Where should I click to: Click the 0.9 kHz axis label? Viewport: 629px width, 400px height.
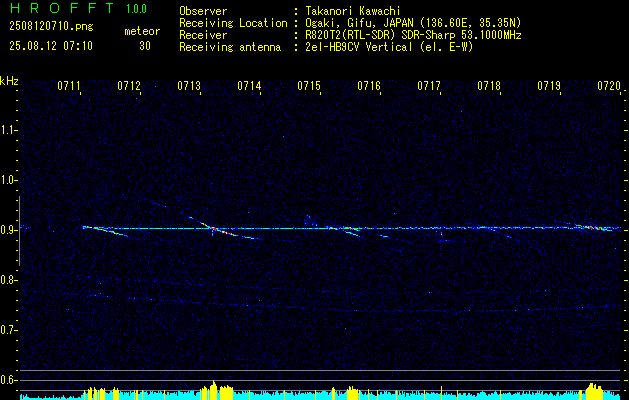coord(8,230)
